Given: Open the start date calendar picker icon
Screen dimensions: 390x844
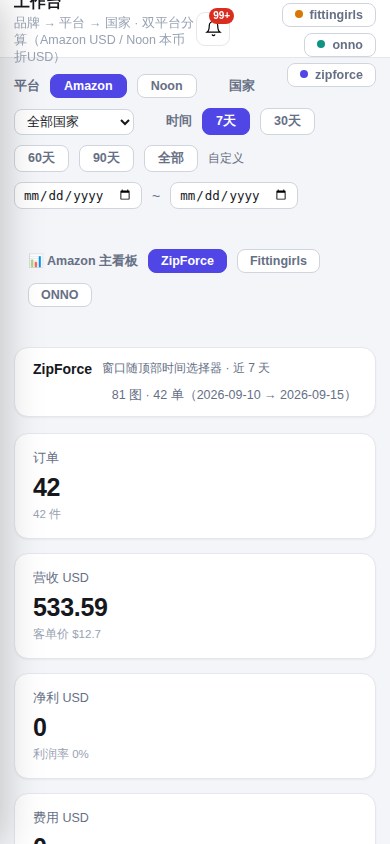Looking at the screenshot, I should coord(125,195).
